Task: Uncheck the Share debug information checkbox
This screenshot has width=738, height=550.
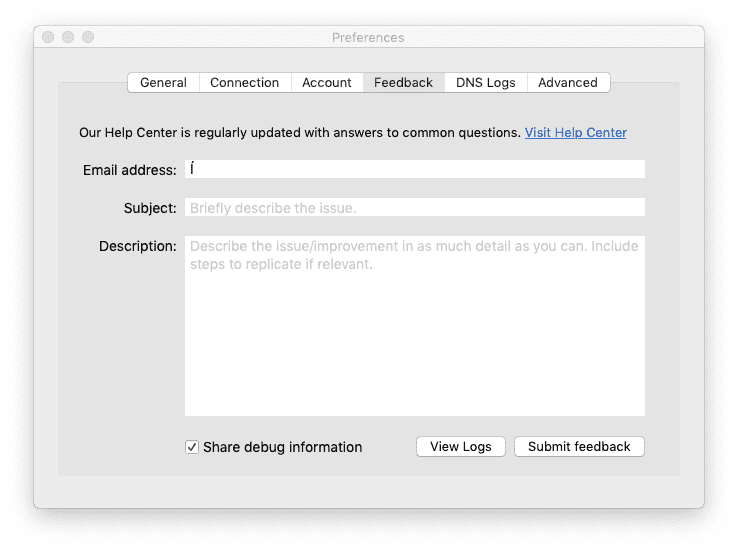Action: click(x=192, y=447)
